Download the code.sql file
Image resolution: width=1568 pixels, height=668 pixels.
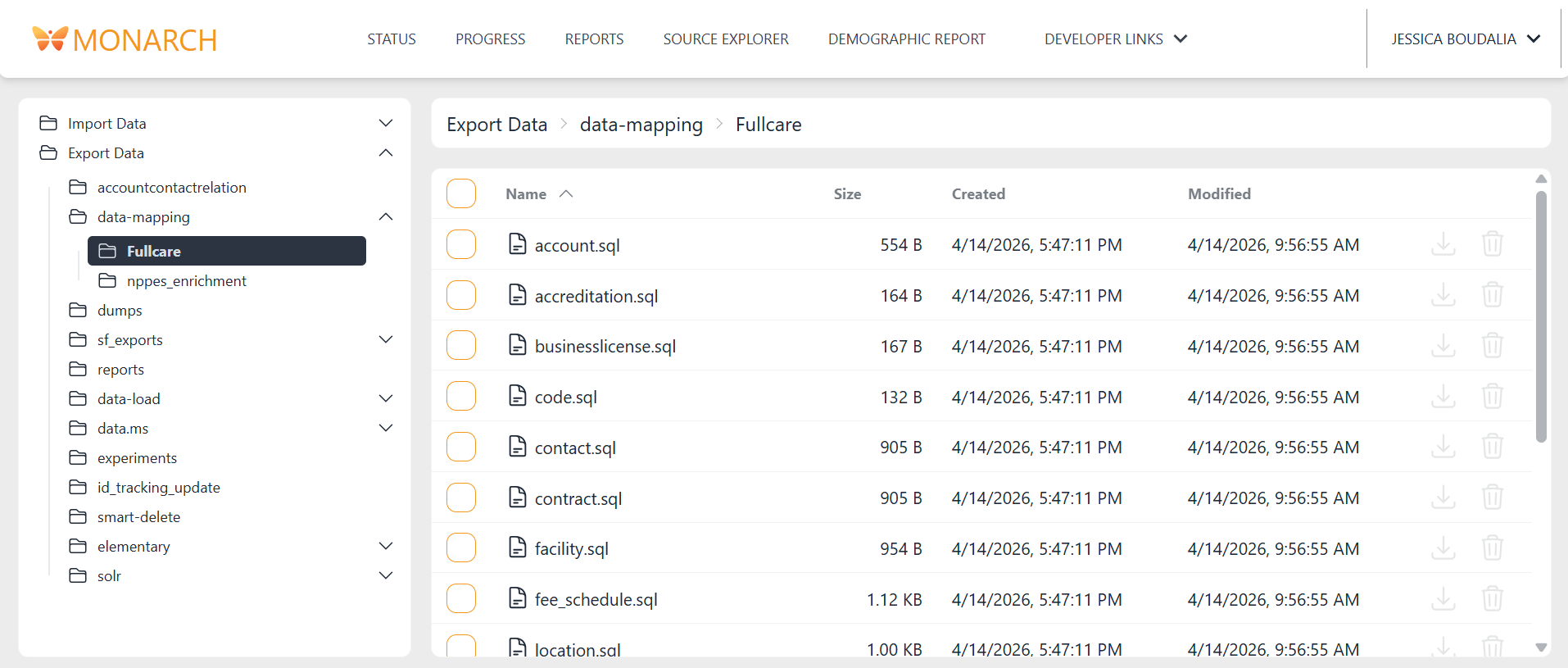coord(1443,397)
